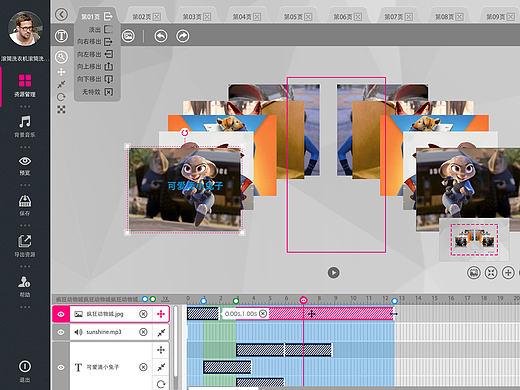The height and width of the screenshot is (390, 520).
Task: Switch to the 第02页 tab
Action: tap(142, 17)
